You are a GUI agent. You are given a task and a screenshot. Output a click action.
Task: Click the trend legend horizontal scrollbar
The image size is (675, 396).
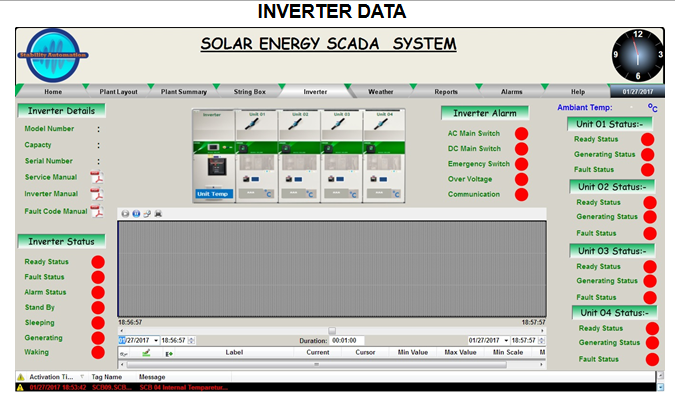317,365
